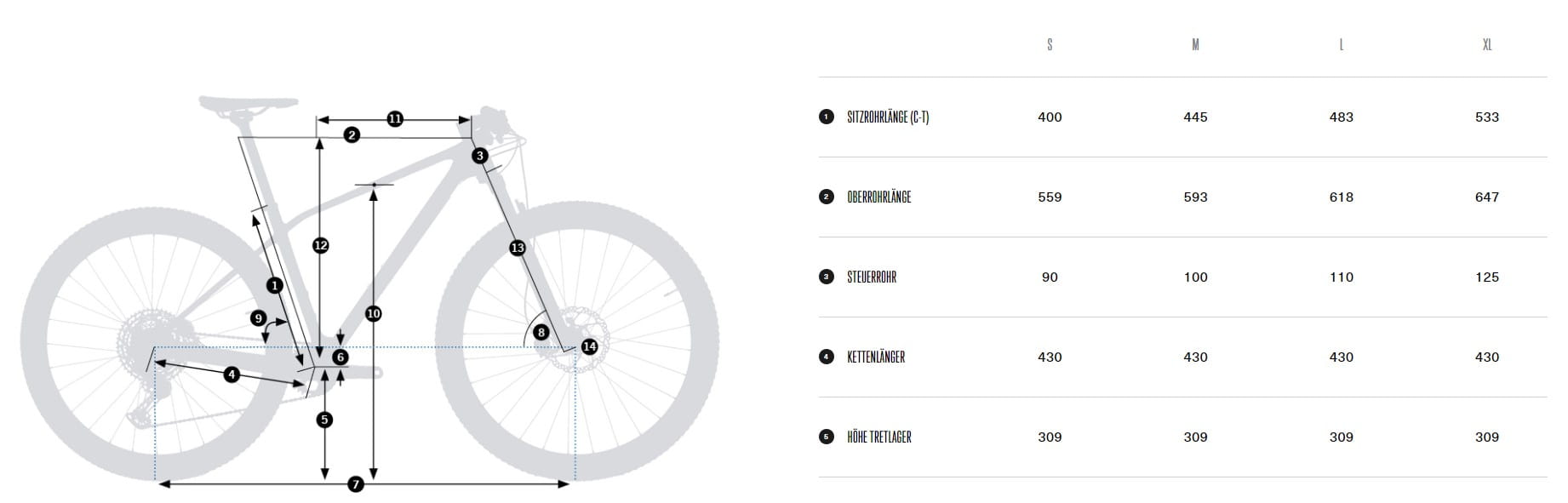
Task: Click marker 13 on the fork
Action: click(518, 248)
